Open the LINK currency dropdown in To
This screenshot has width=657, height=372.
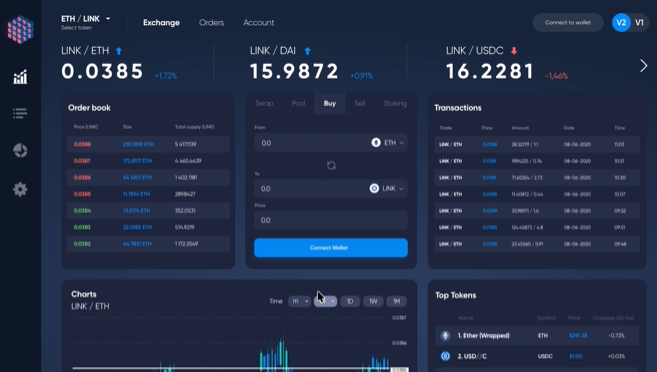387,189
